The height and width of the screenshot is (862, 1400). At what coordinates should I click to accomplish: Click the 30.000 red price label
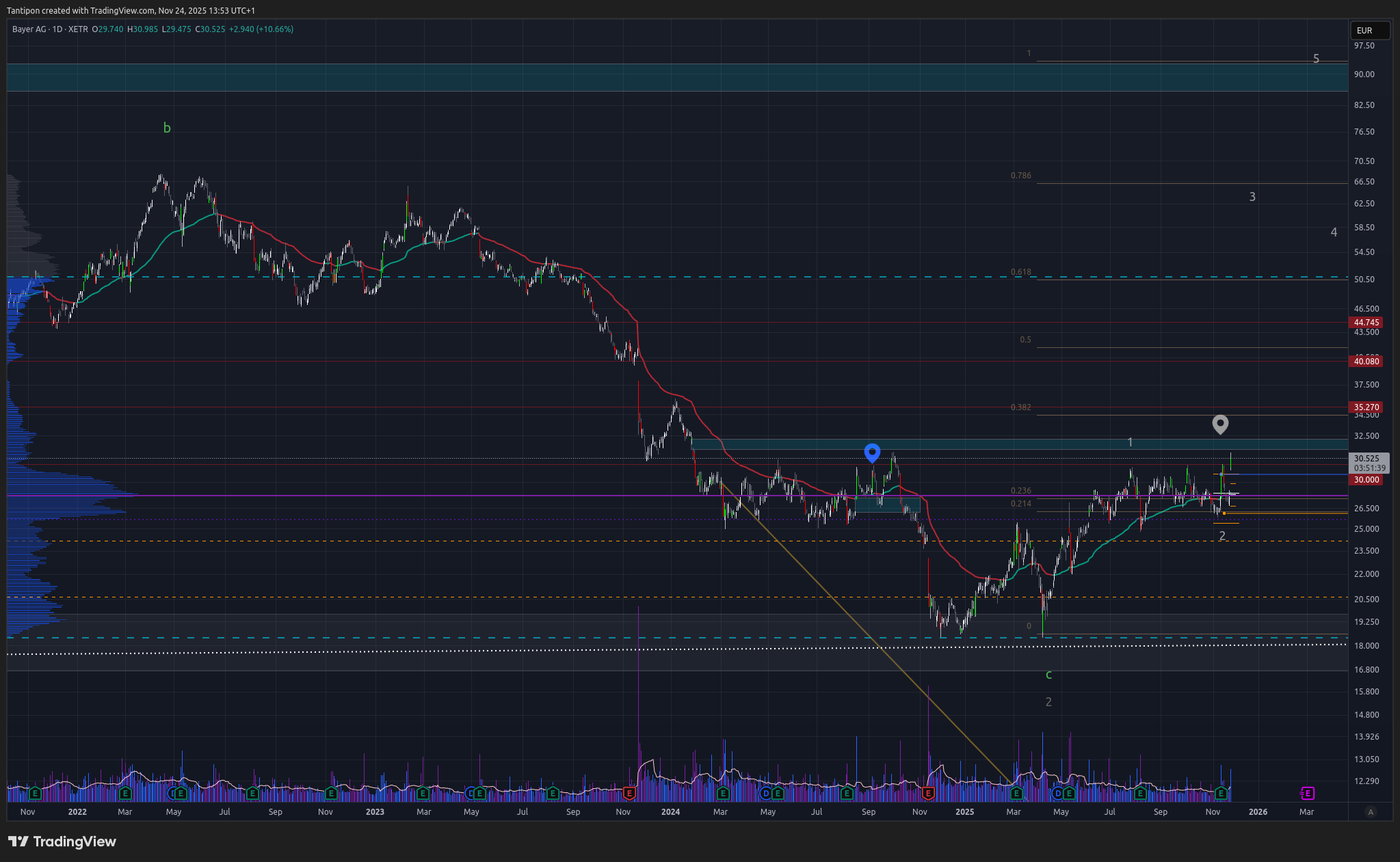pyautogui.click(x=1366, y=480)
